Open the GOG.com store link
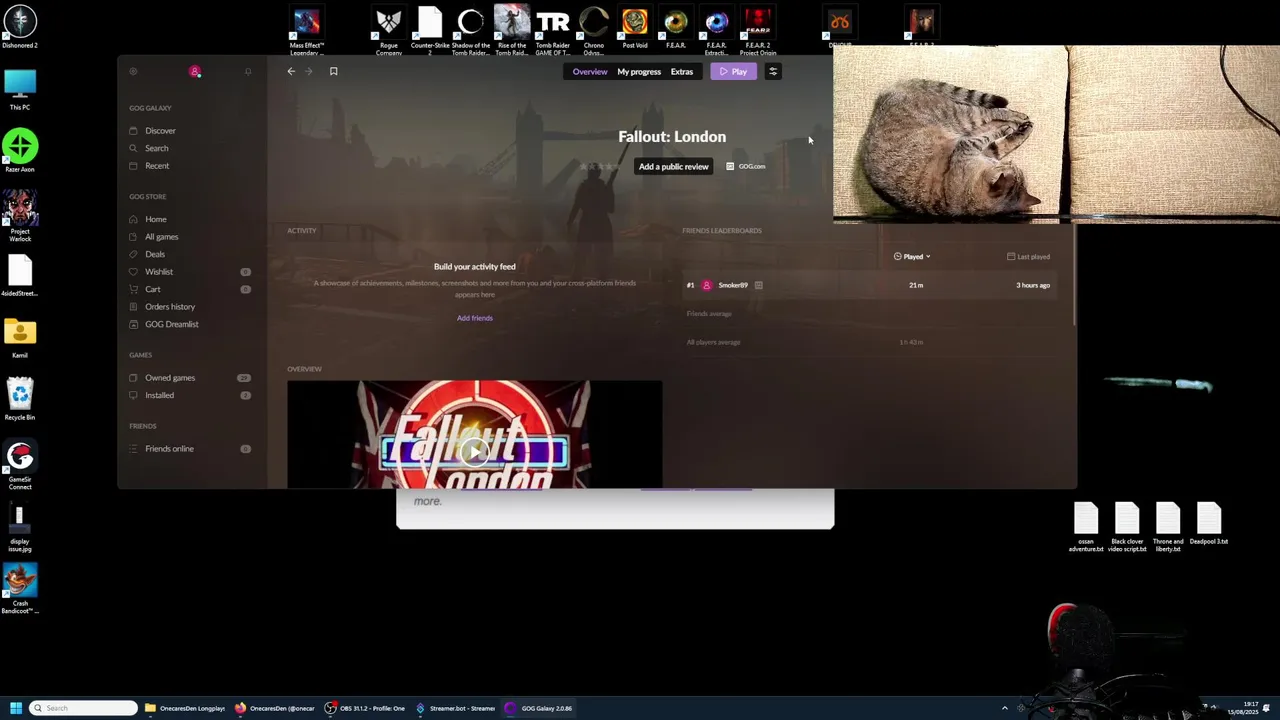The width and height of the screenshot is (1280, 720). point(746,166)
